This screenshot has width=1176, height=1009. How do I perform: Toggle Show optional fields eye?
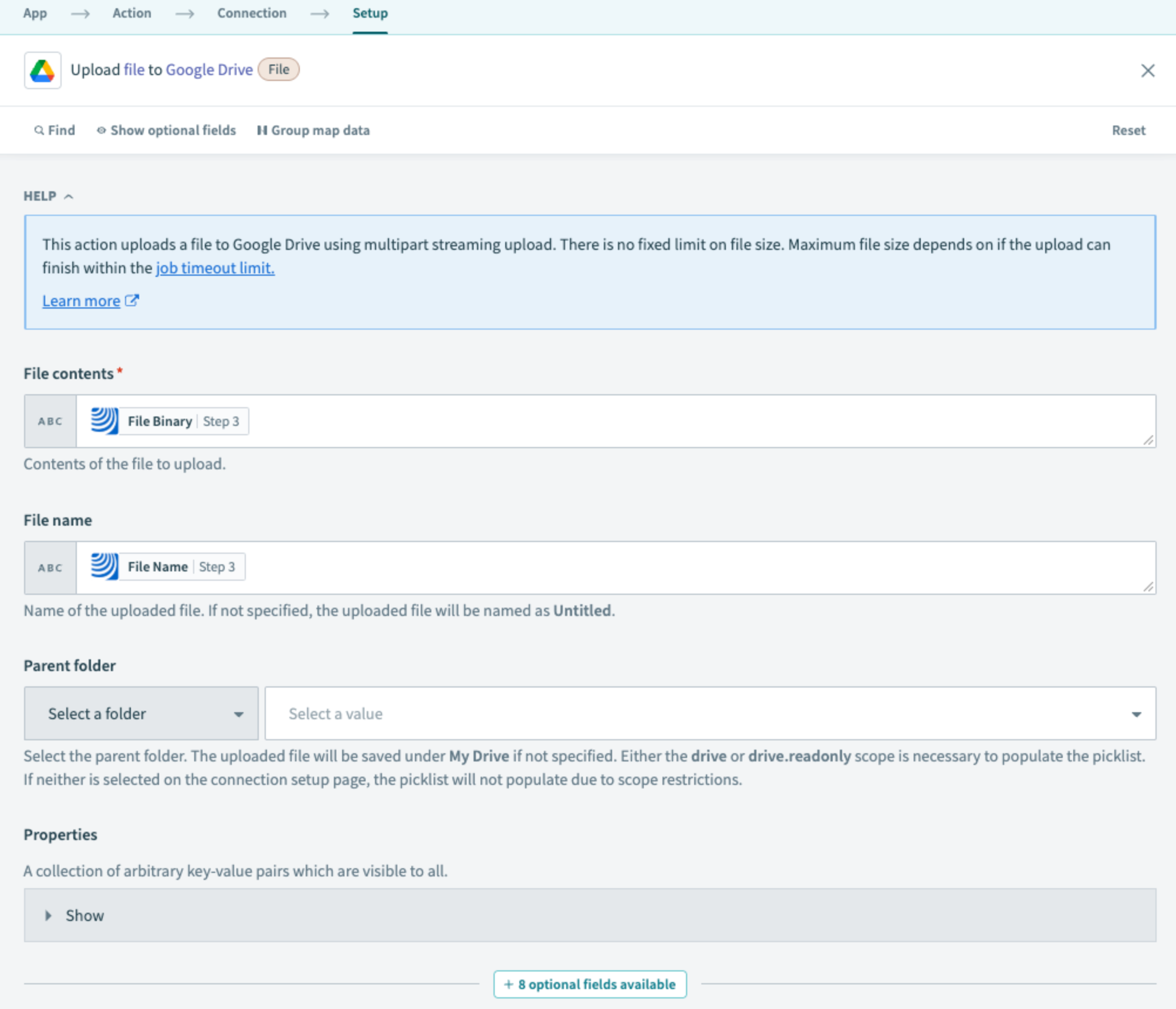[101, 130]
